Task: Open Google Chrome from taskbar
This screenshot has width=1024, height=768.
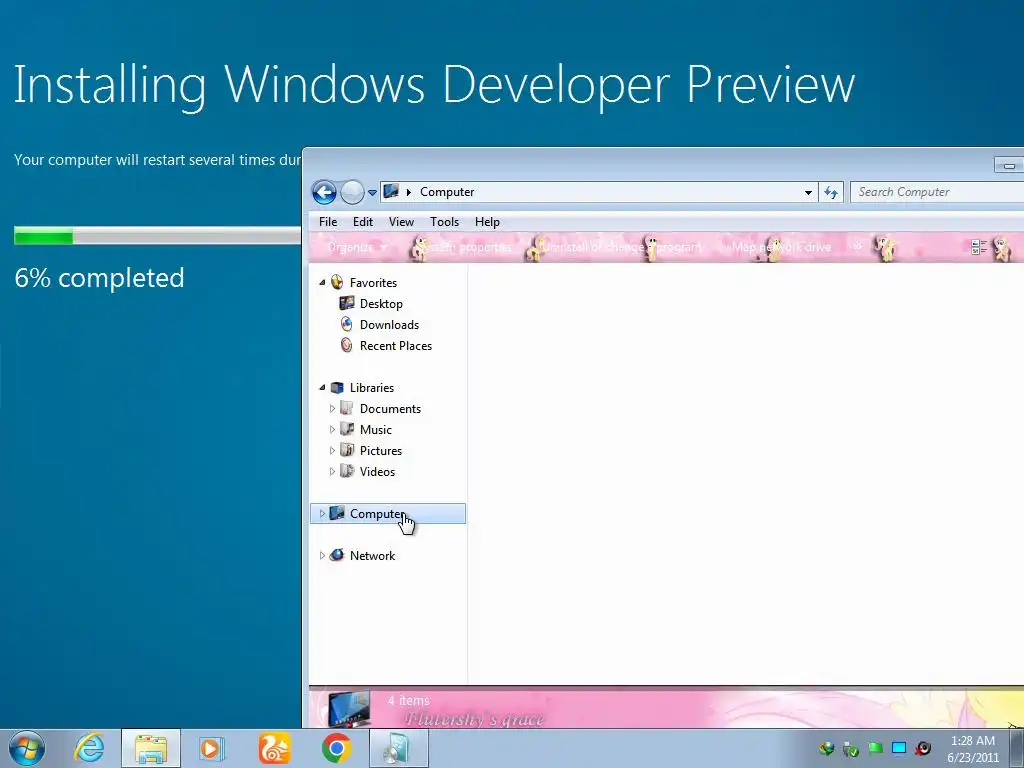Action: coord(336,748)
